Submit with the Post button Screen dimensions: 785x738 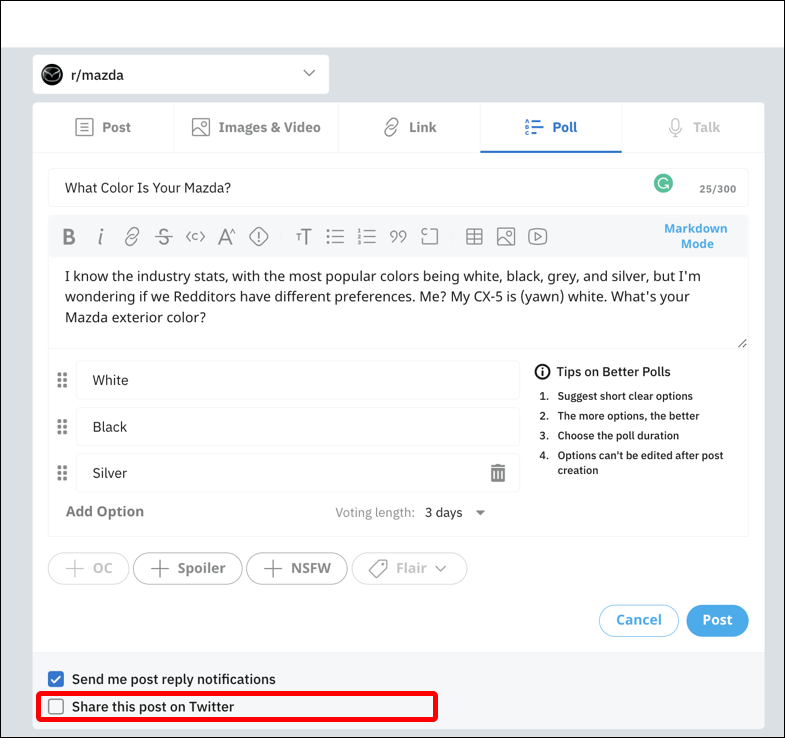coord(717,620)
